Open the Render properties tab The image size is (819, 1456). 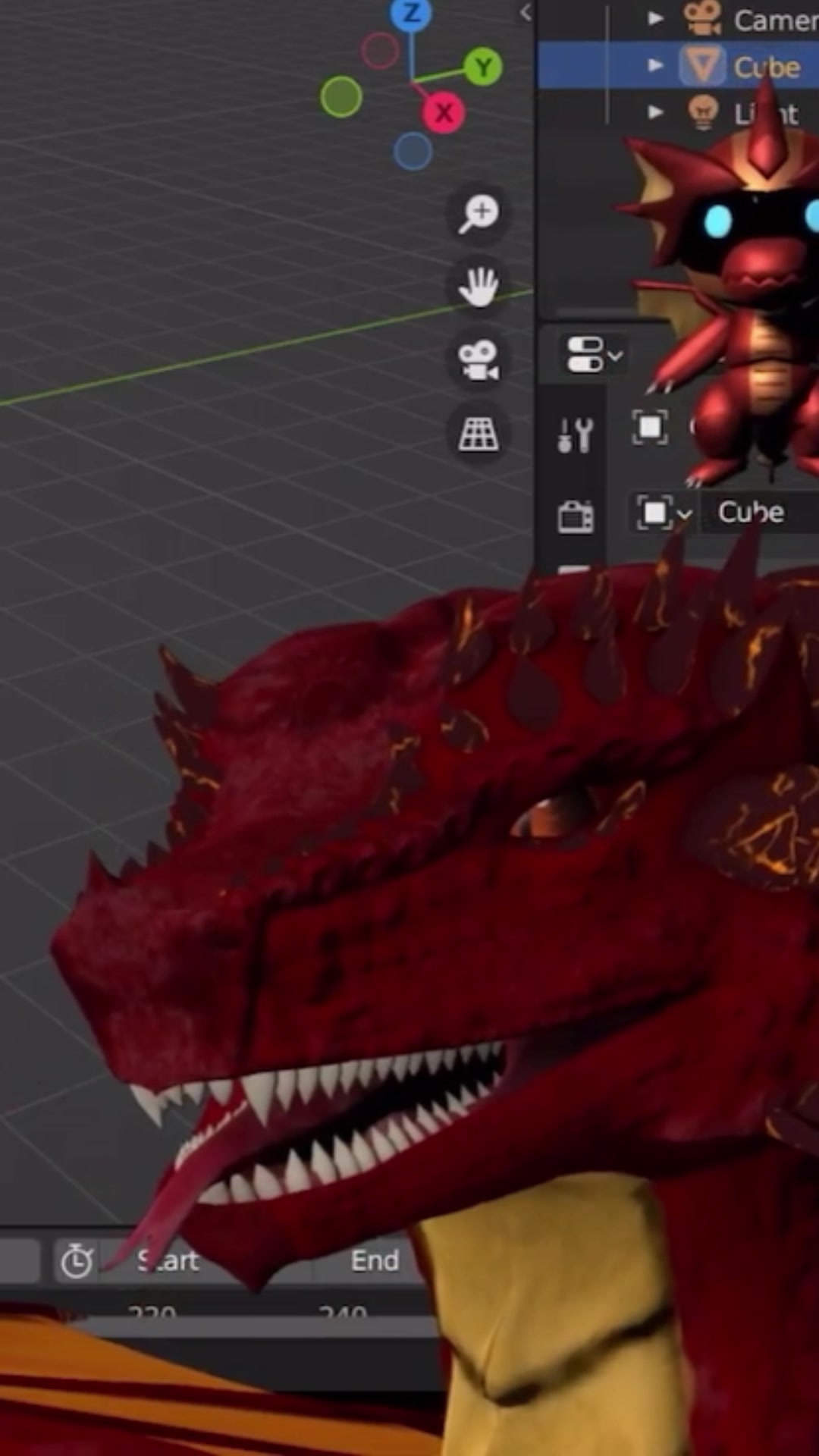tap(576, 516)
